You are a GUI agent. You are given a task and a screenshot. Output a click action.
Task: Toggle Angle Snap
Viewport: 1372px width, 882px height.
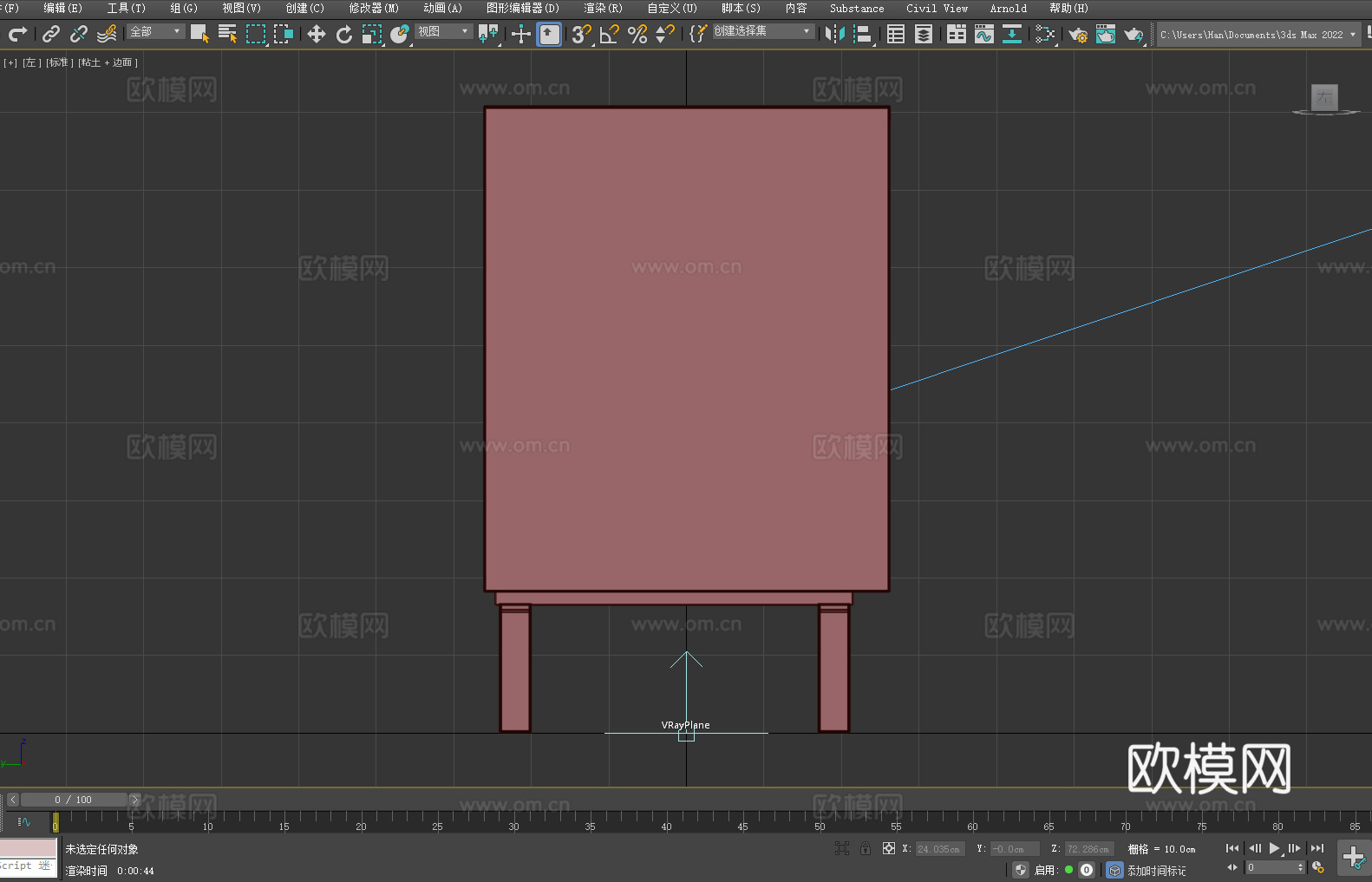(x=610, y=34)
